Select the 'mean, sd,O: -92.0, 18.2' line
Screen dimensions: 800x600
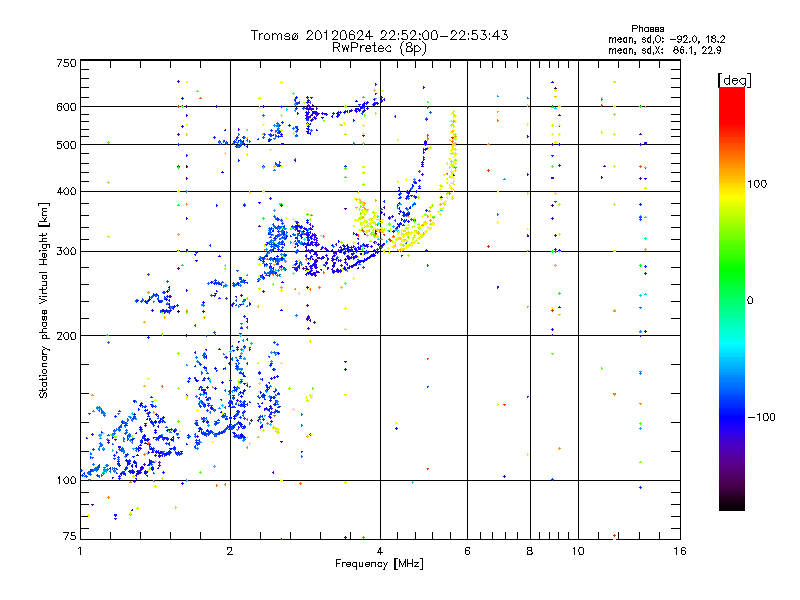coord(666,39)
